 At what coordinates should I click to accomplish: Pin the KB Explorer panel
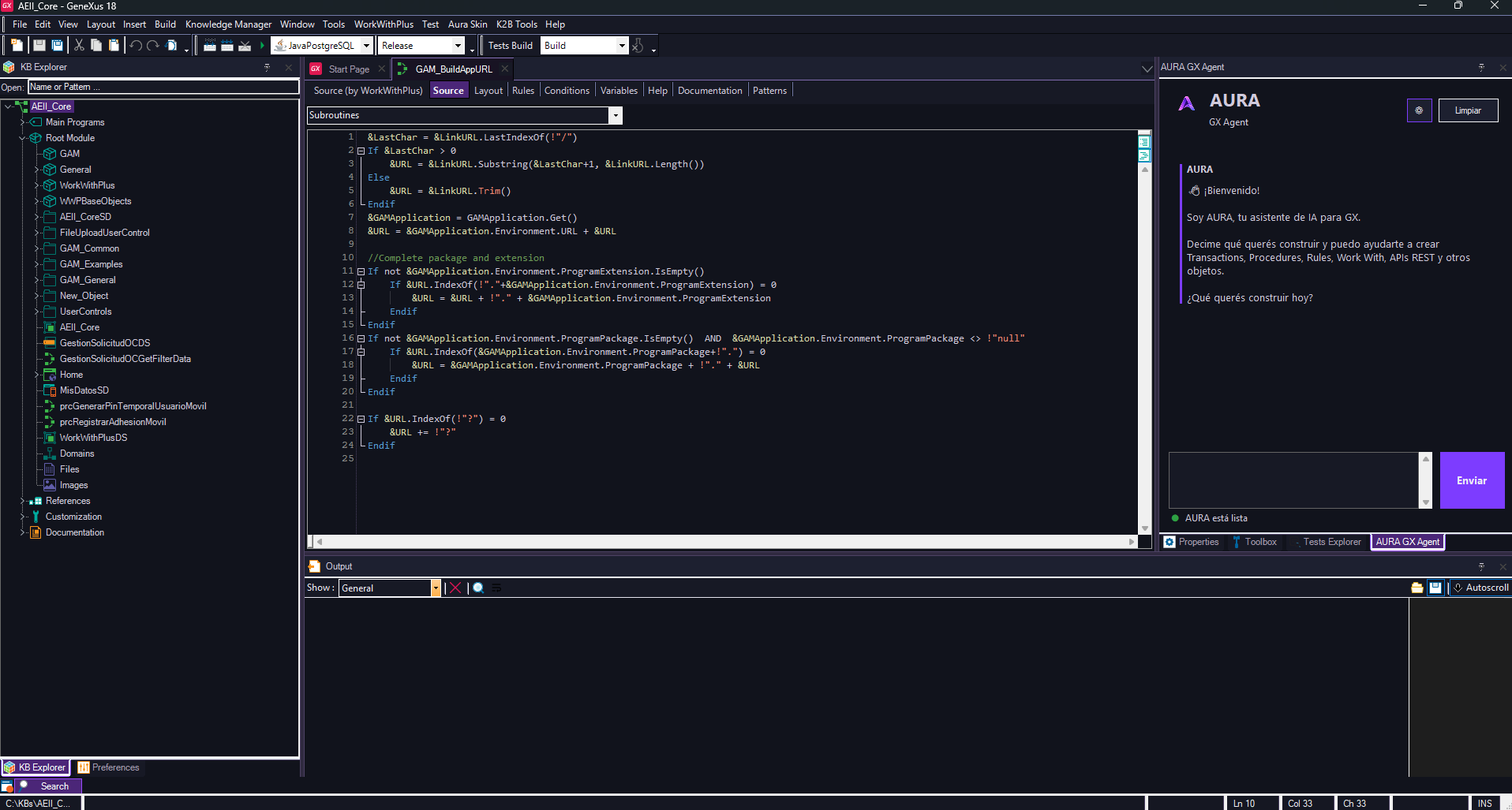pos(267,67)
